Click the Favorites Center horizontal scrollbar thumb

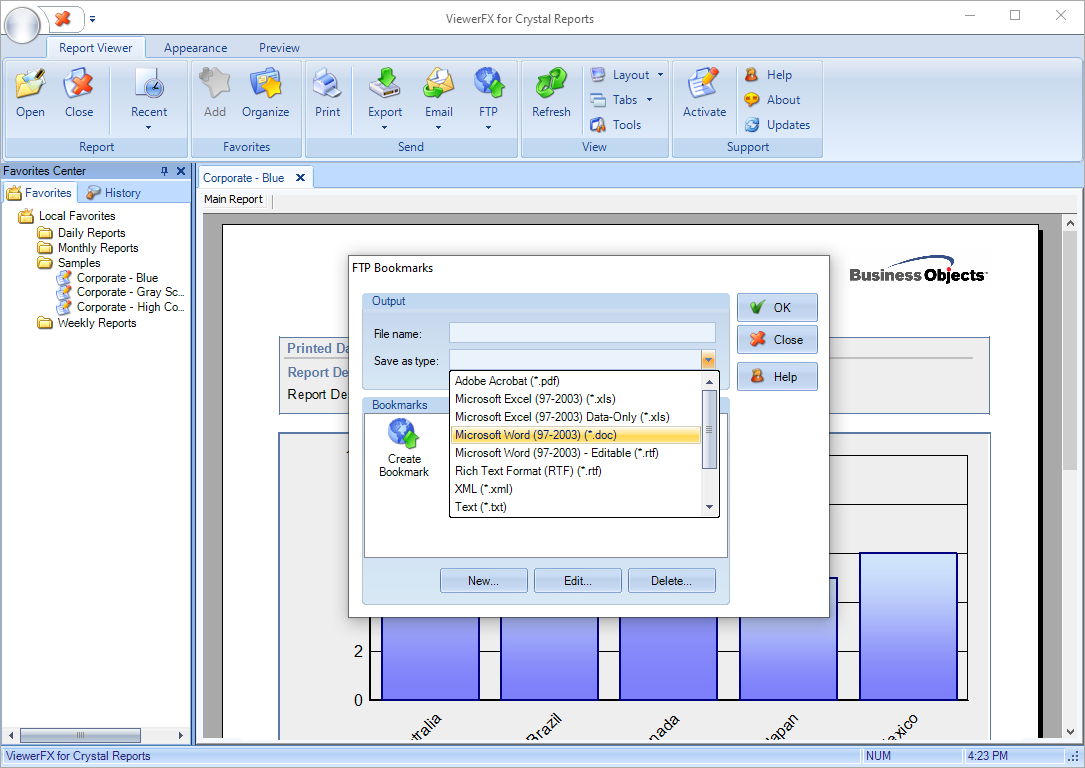click(80, 735)
